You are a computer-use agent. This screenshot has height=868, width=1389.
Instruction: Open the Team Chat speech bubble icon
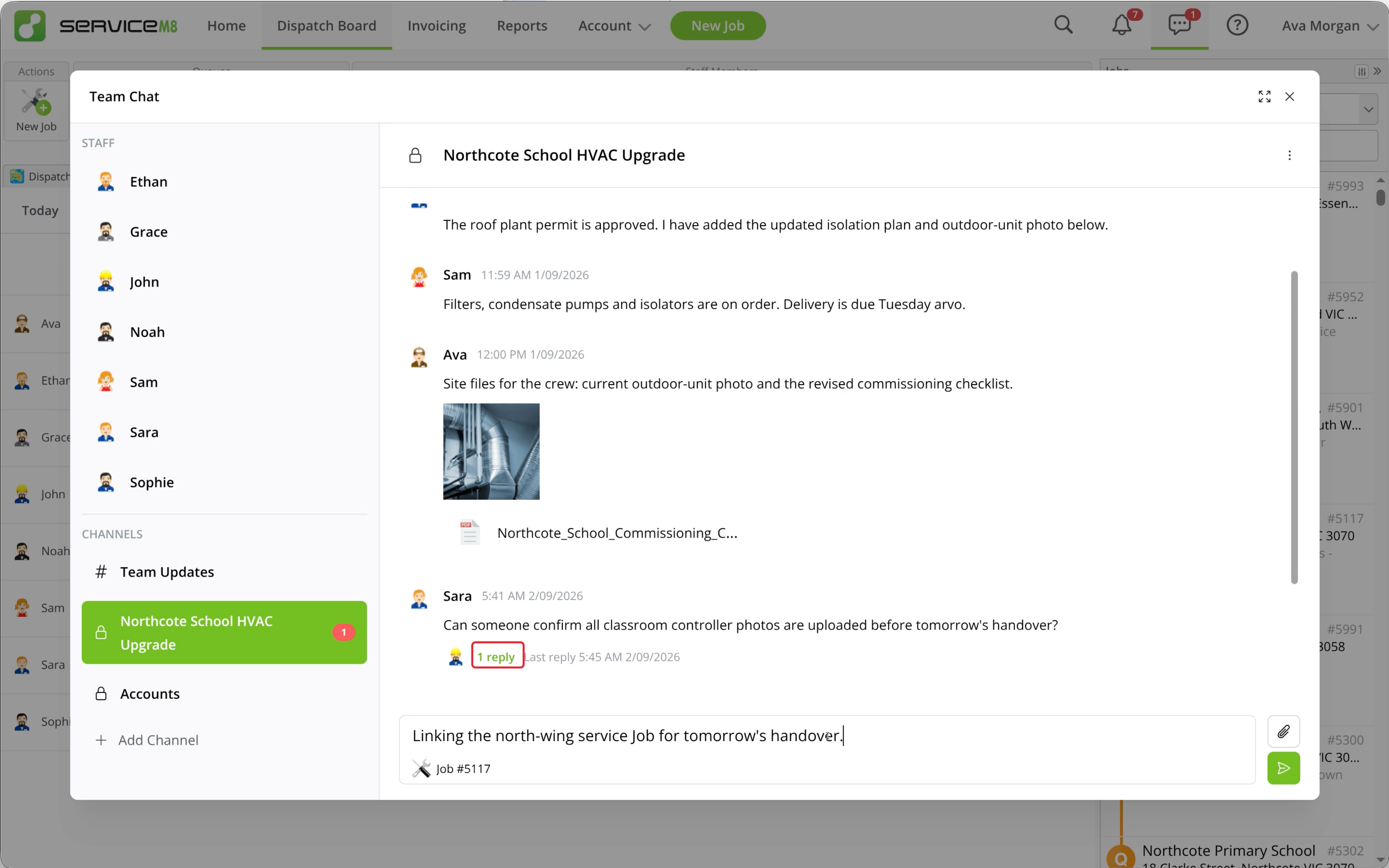[1179, 25]
